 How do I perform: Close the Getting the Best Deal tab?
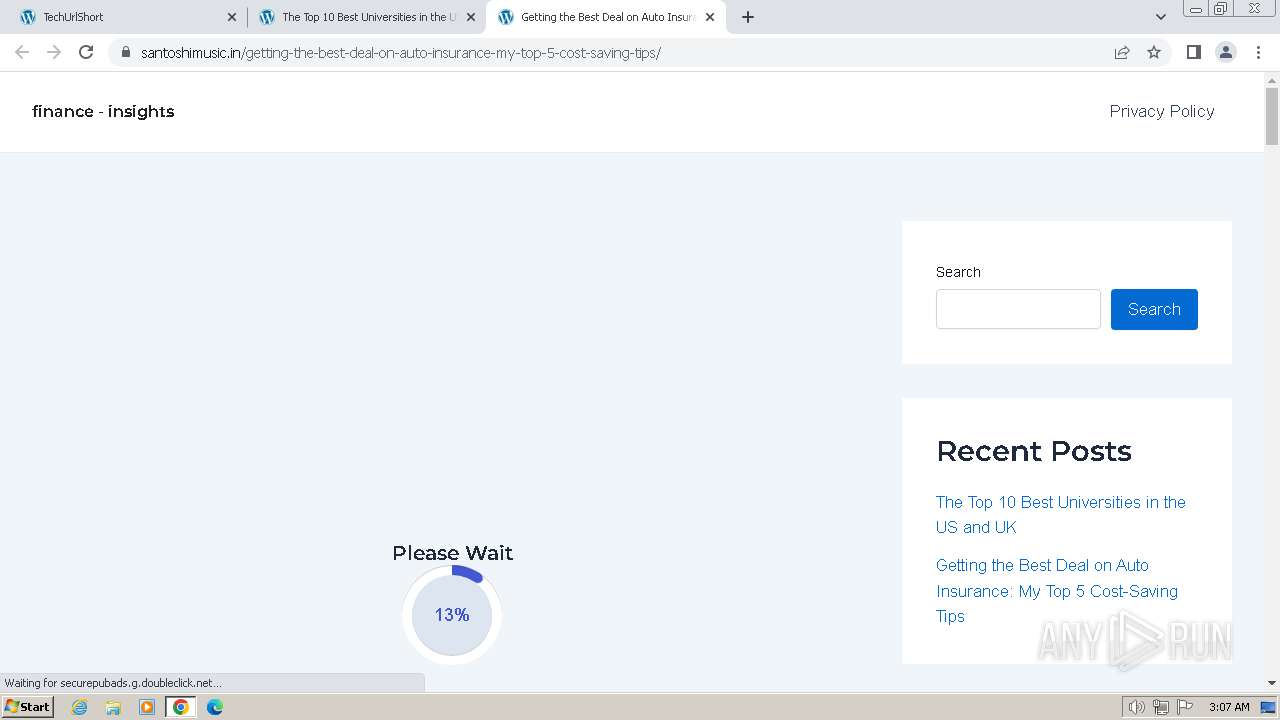710,17
